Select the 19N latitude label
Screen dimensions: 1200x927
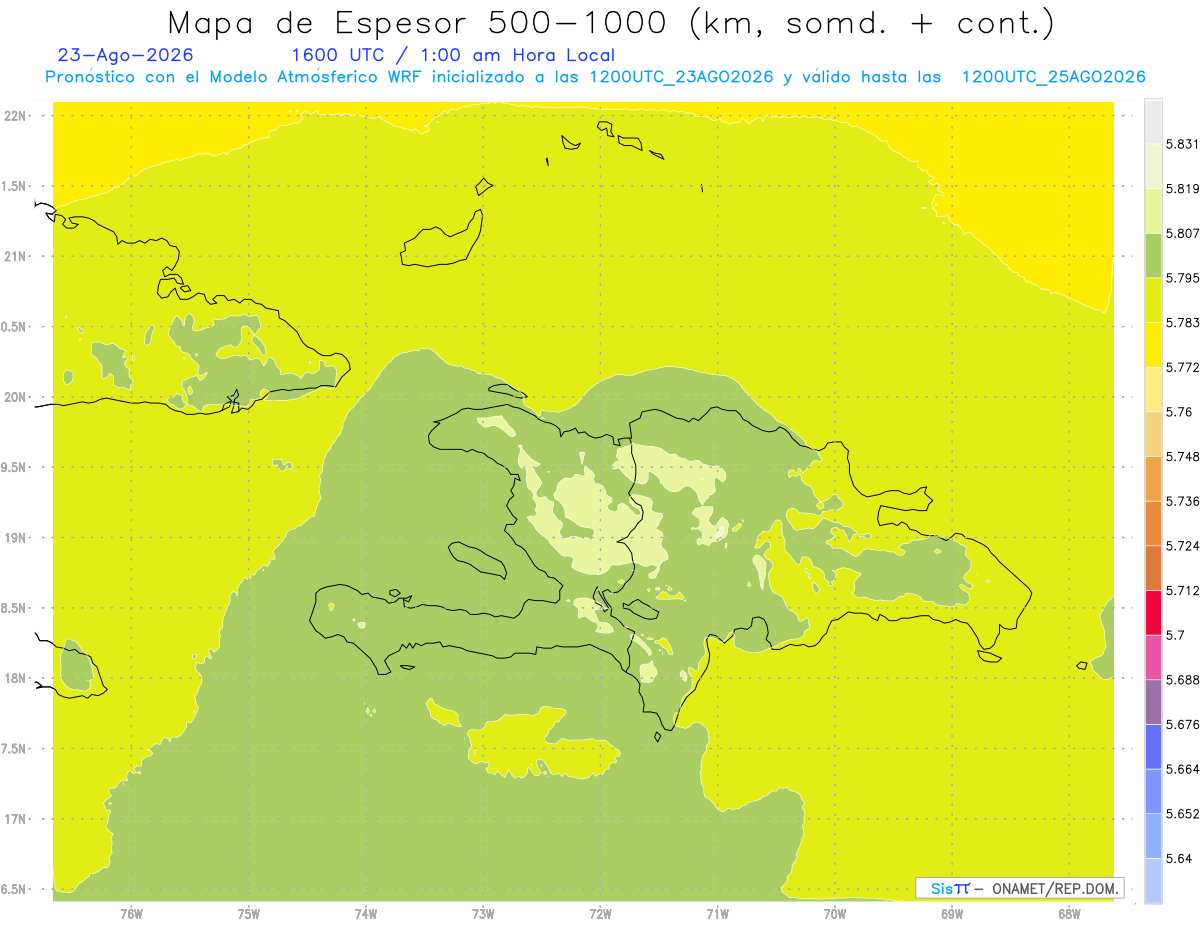pos(15,538)
